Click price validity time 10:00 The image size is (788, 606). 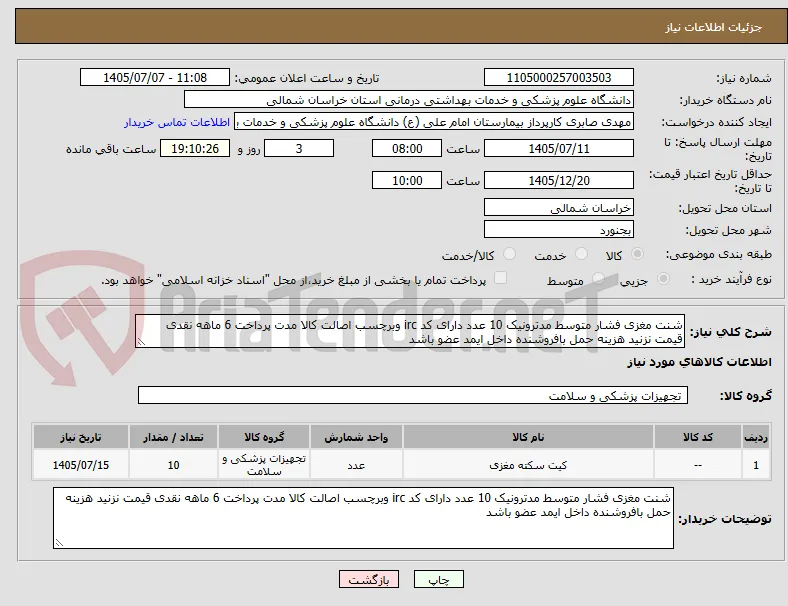407,180
